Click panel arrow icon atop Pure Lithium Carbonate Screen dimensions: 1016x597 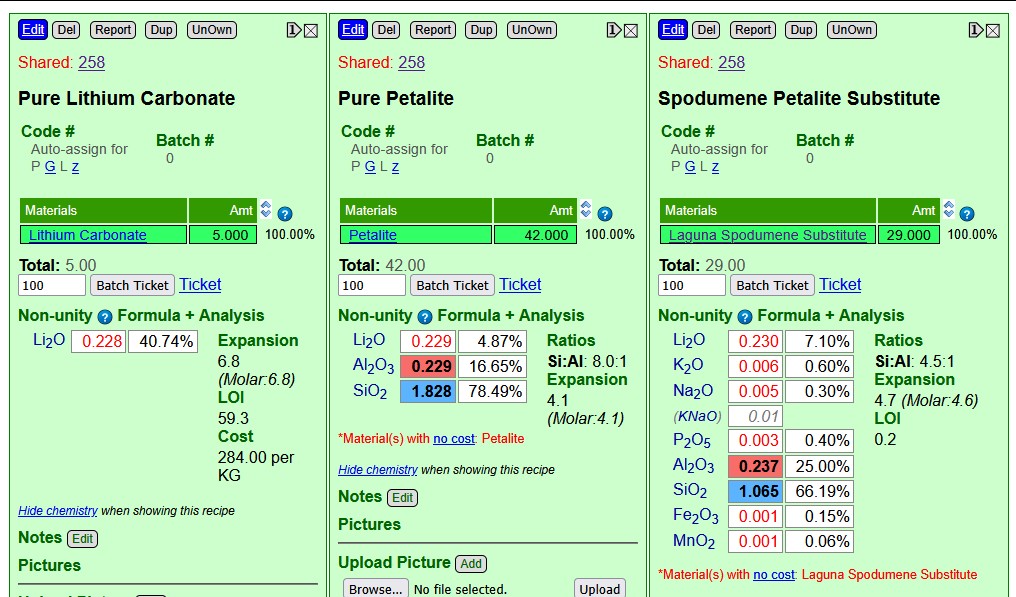pyautogui.click(x=293, y=30)
